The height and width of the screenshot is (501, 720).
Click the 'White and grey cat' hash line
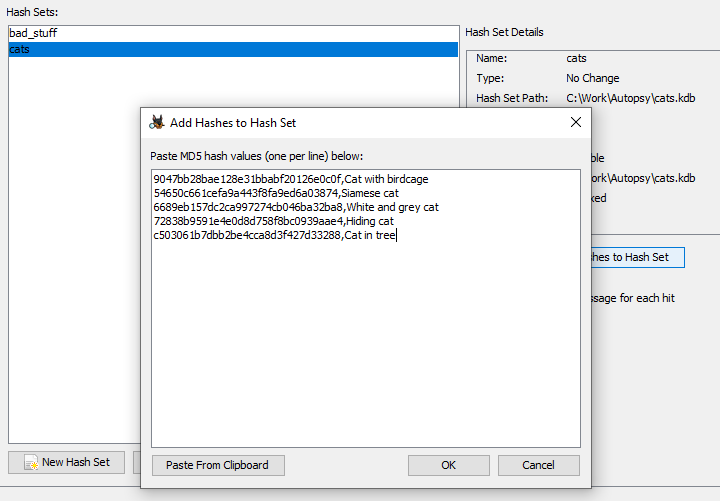pos(295,207)
